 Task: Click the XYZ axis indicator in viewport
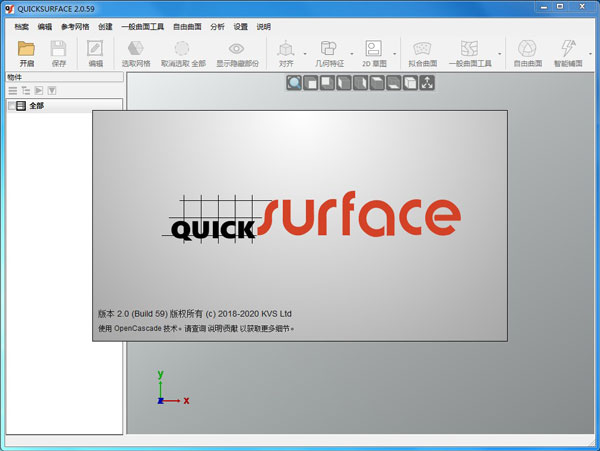(x=173, y=388)
